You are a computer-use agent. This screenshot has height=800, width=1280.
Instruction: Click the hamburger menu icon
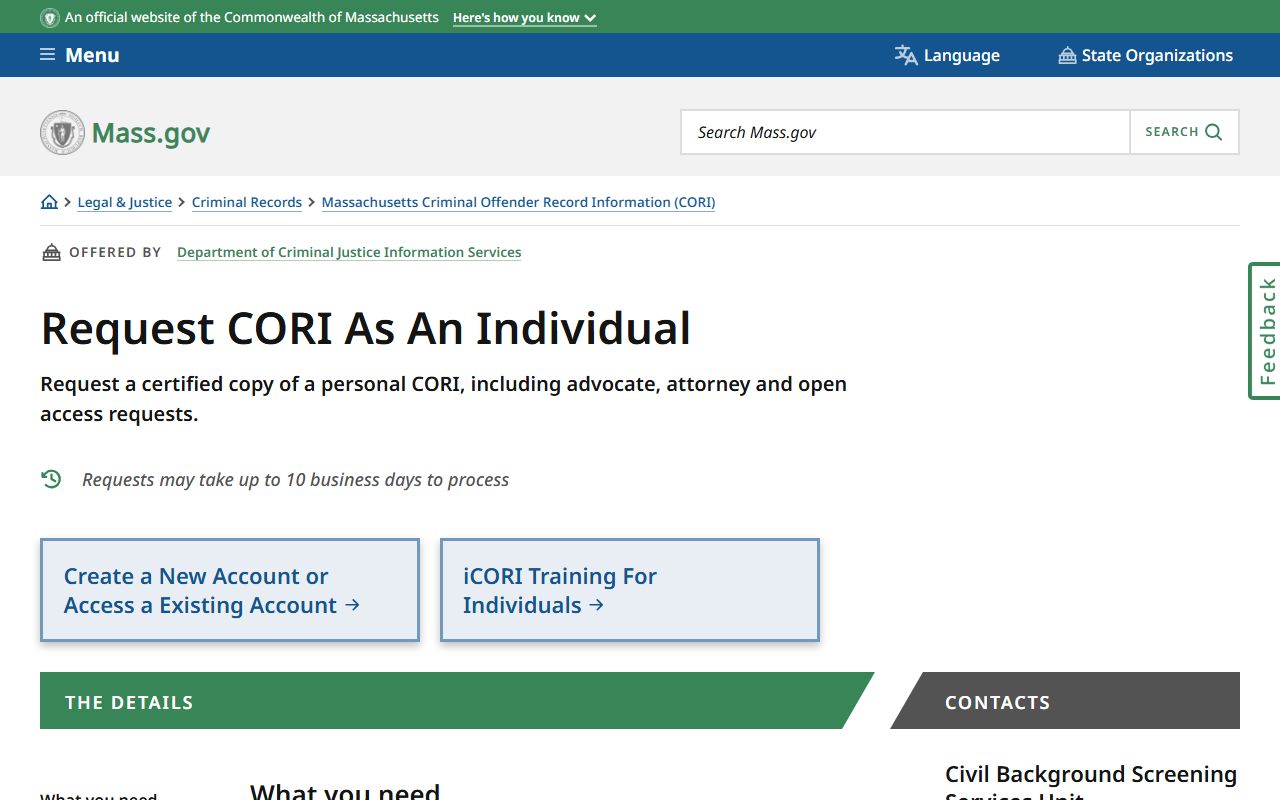click(47, 55)
